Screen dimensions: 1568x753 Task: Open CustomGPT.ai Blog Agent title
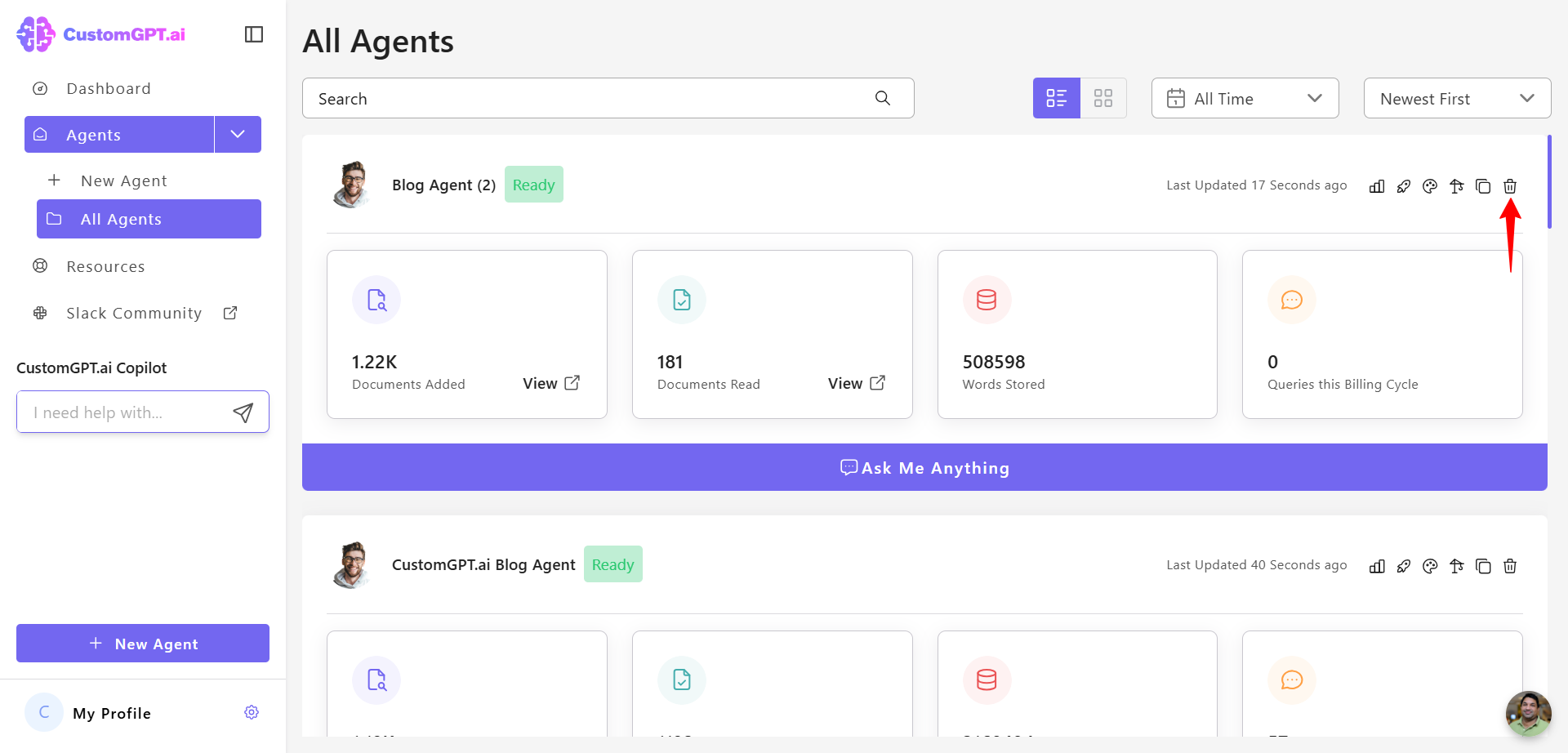pos(483,564)
